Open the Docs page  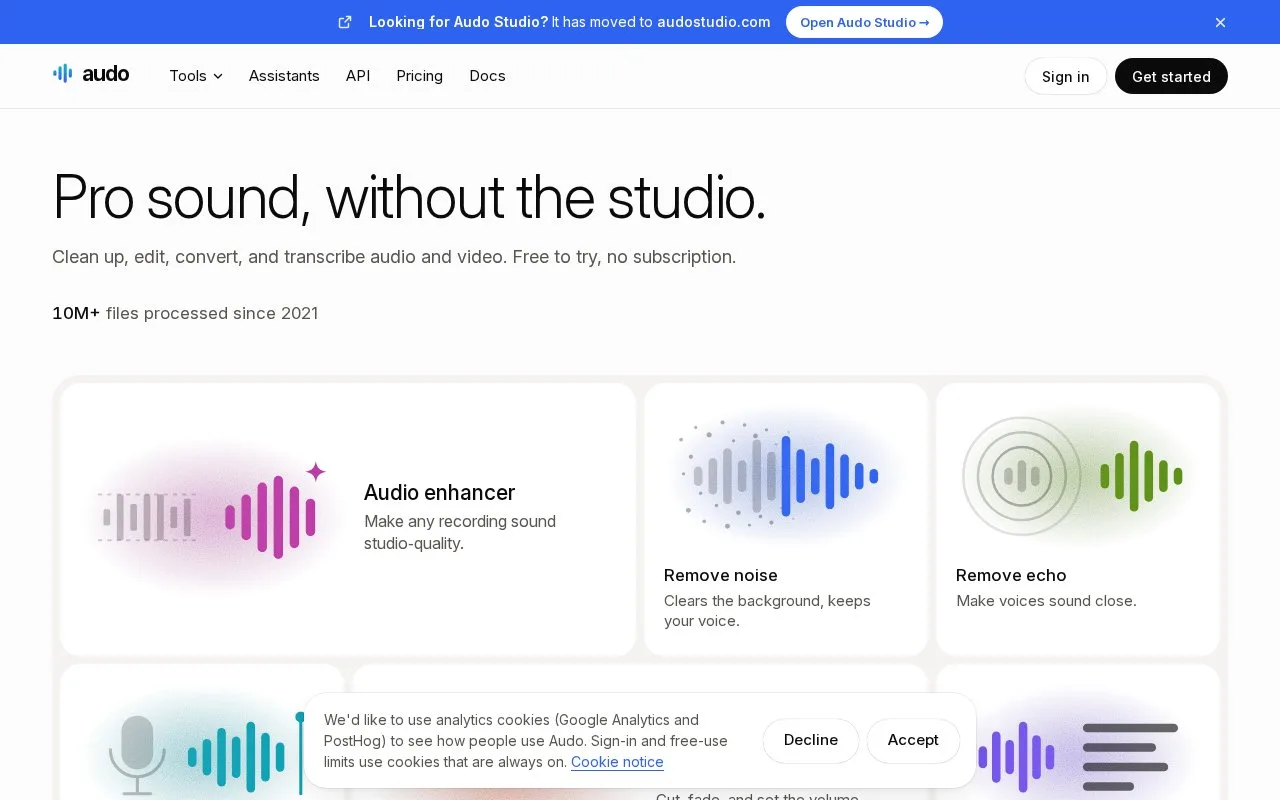coord(487,76)
